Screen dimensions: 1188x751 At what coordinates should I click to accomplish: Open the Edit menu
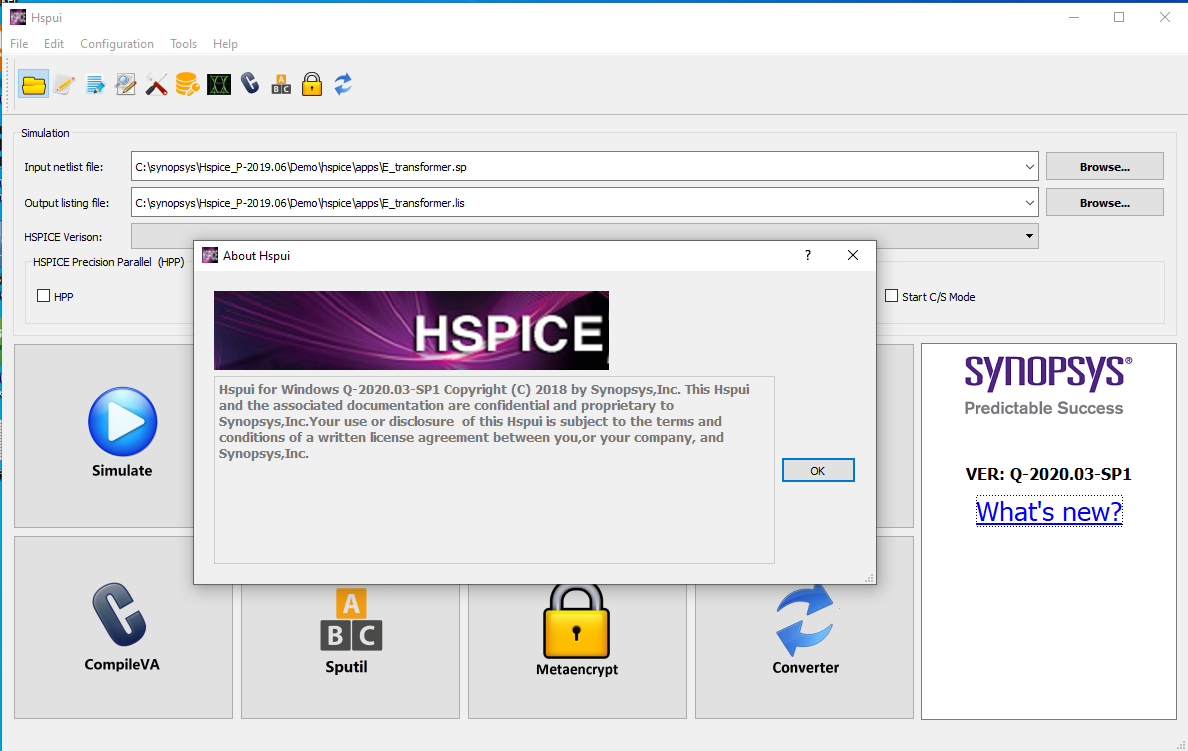click(x=54, y=44)
